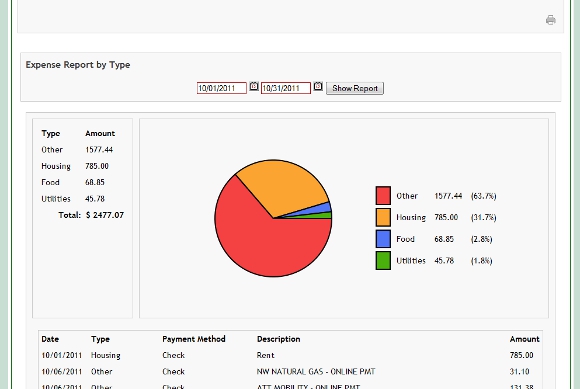This screenshot has width=580, height=389.
Task: Click the 10/01/2011 date cell
Action: pos(61,355)
